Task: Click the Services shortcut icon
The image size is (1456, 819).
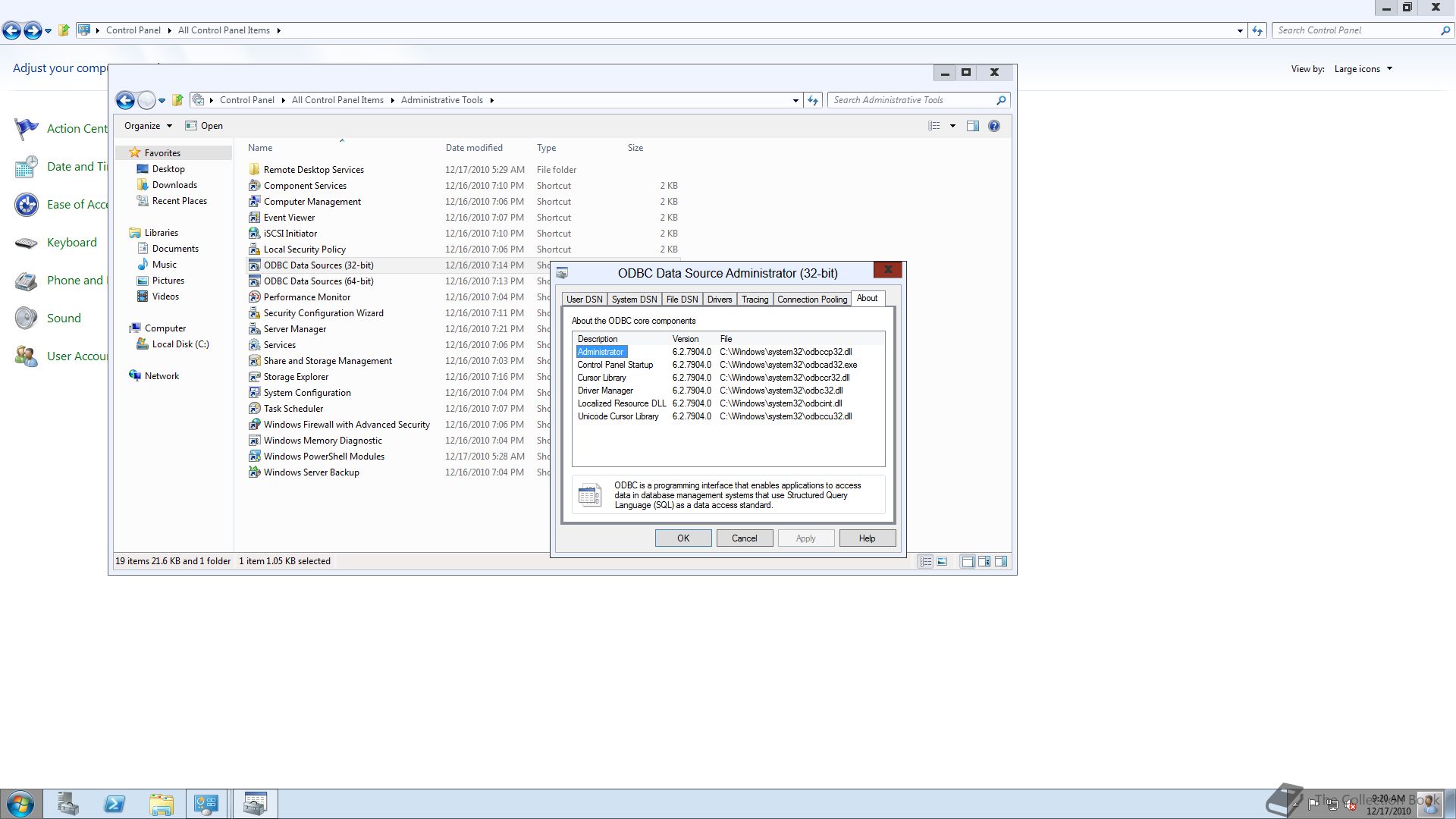Action: 255,345
